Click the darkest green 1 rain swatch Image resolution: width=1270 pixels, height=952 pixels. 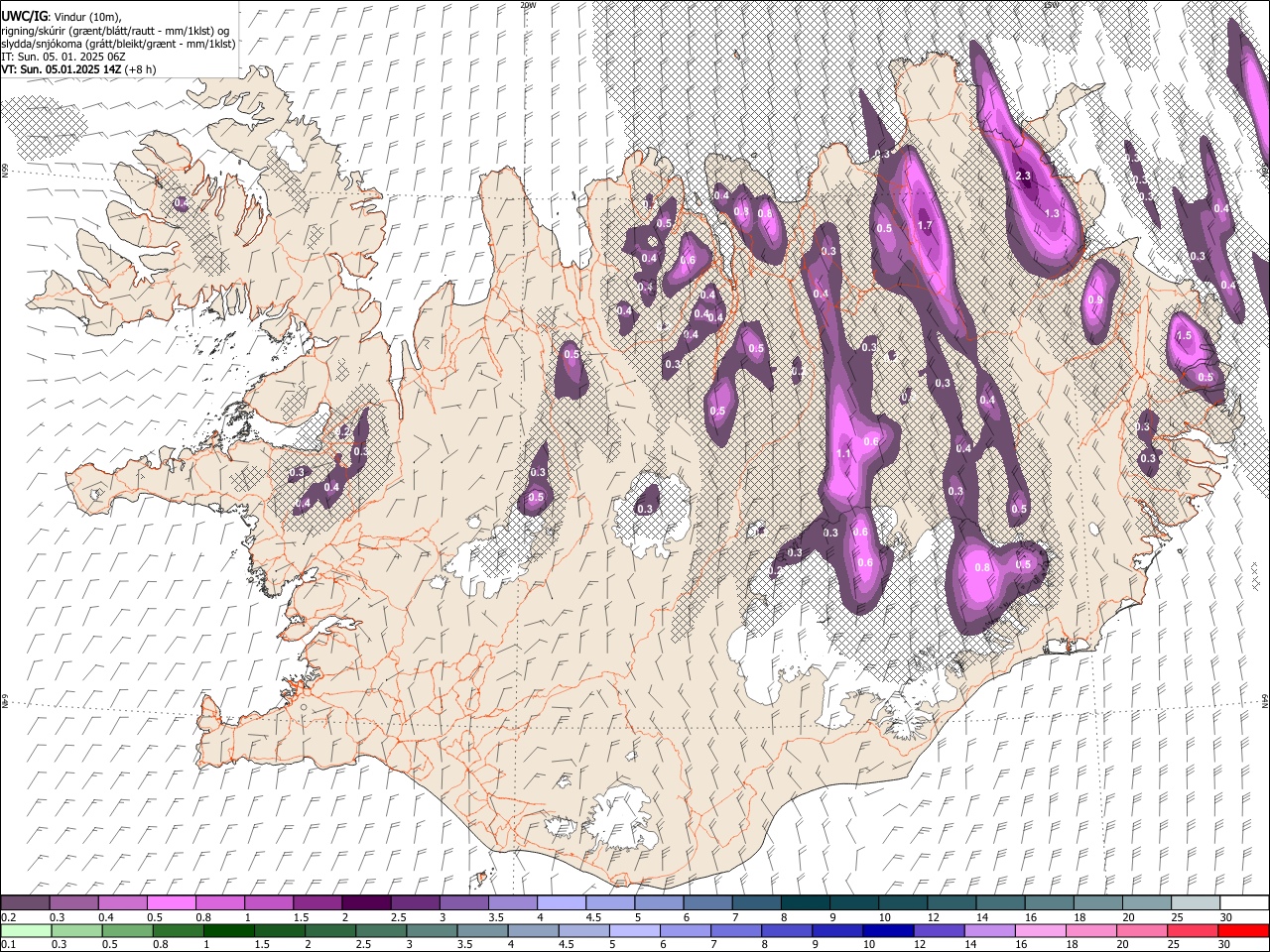pos(228,930)
